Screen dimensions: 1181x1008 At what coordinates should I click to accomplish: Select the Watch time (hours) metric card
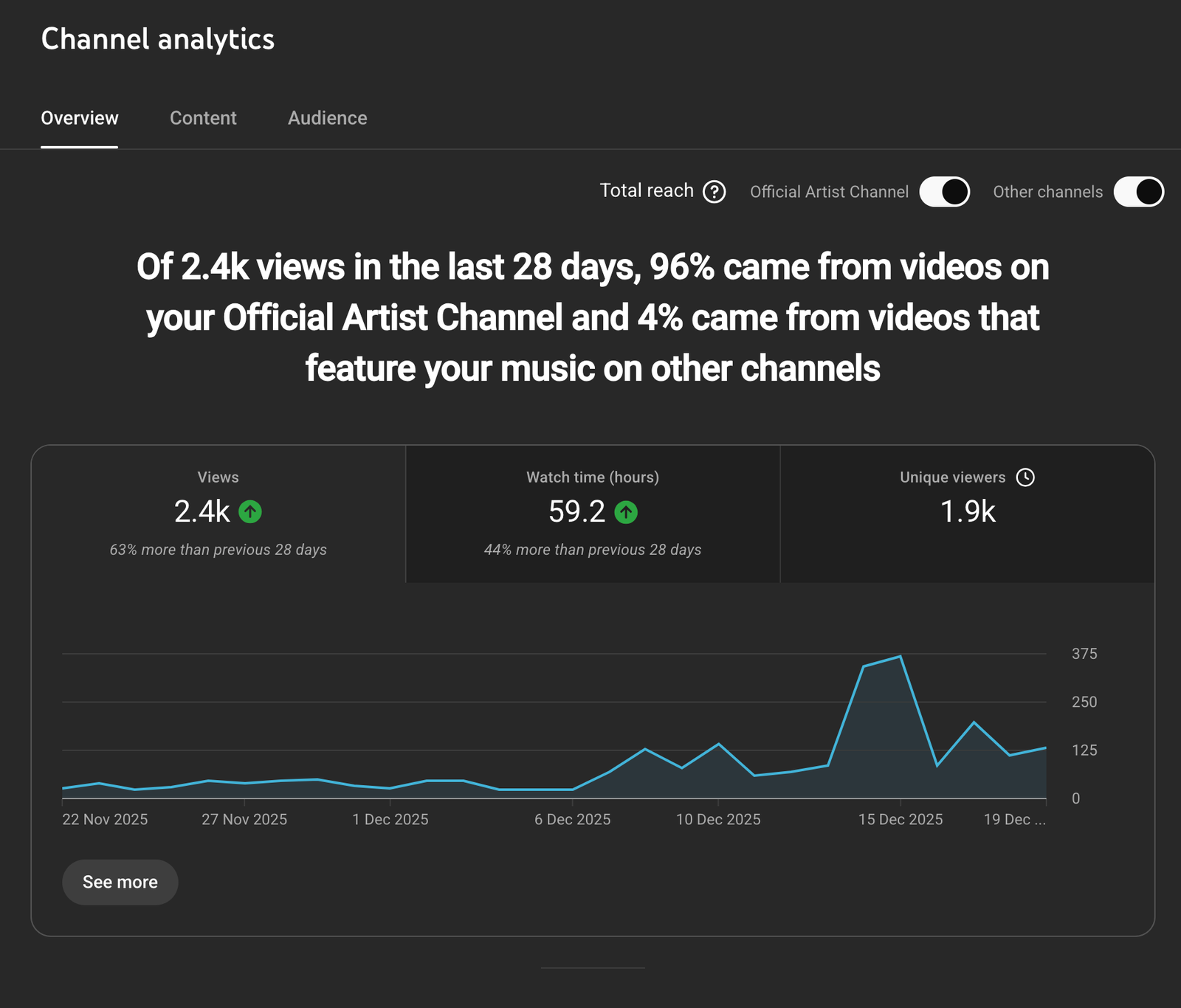click(593, 514)
